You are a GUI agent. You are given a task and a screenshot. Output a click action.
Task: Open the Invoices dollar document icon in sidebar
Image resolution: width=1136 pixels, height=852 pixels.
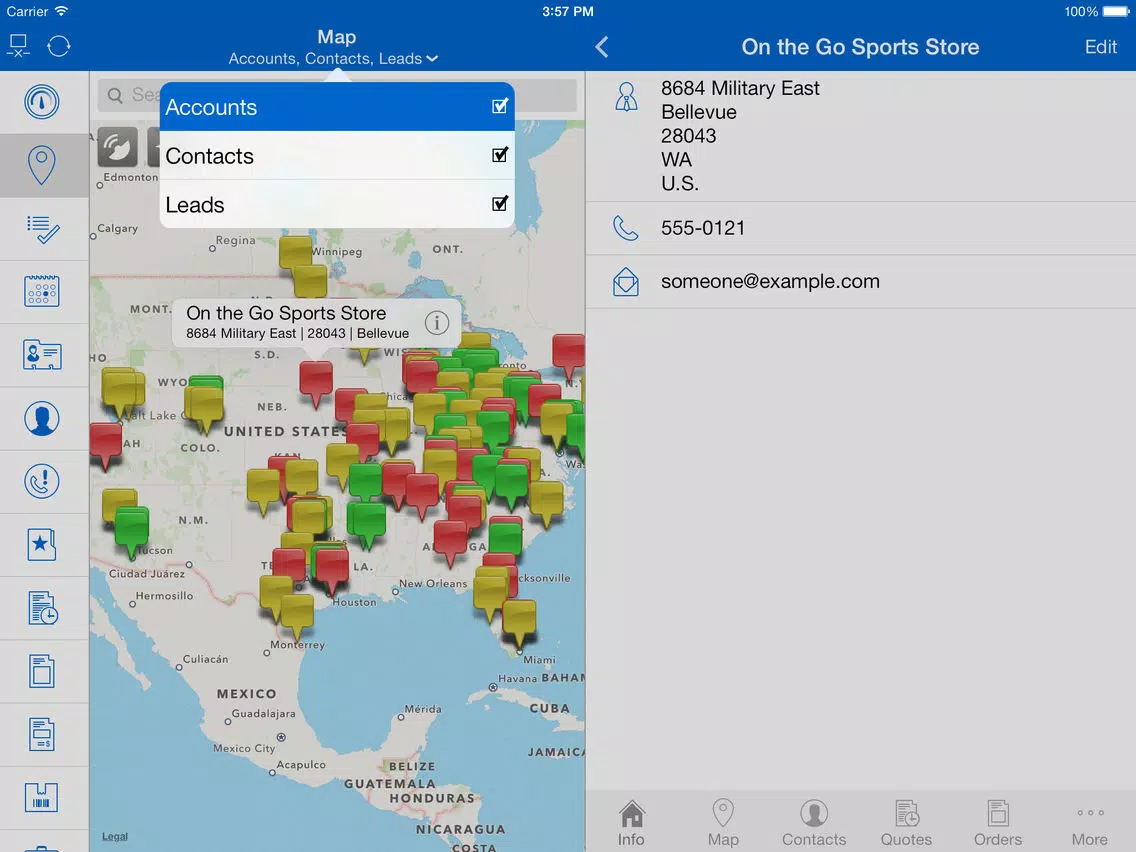[42, 734]
